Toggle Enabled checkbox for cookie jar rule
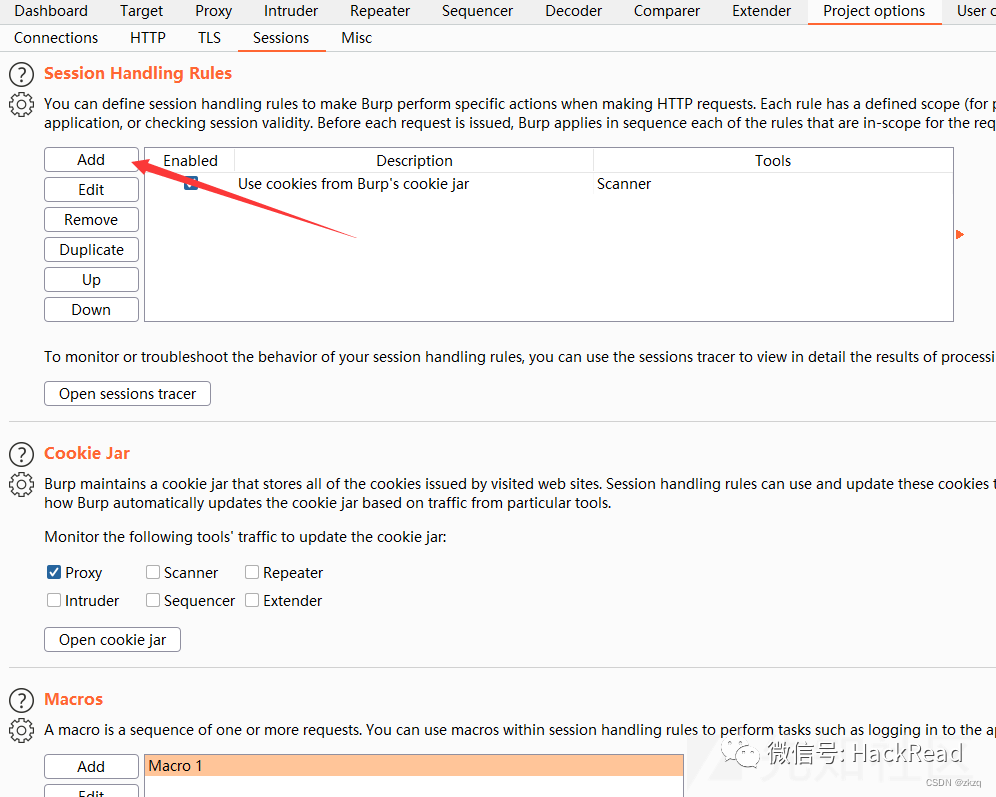This screenshot has height=797, width=996. (x=191, y=184)
